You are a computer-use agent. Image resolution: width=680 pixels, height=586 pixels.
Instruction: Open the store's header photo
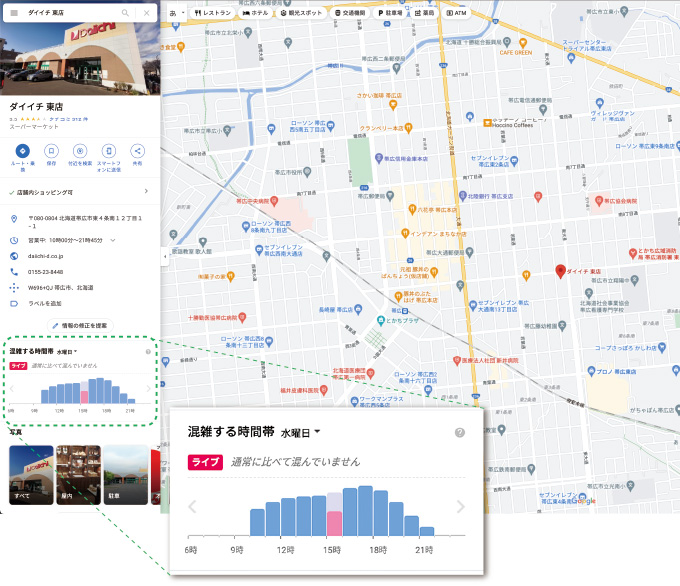click(80, 59)
